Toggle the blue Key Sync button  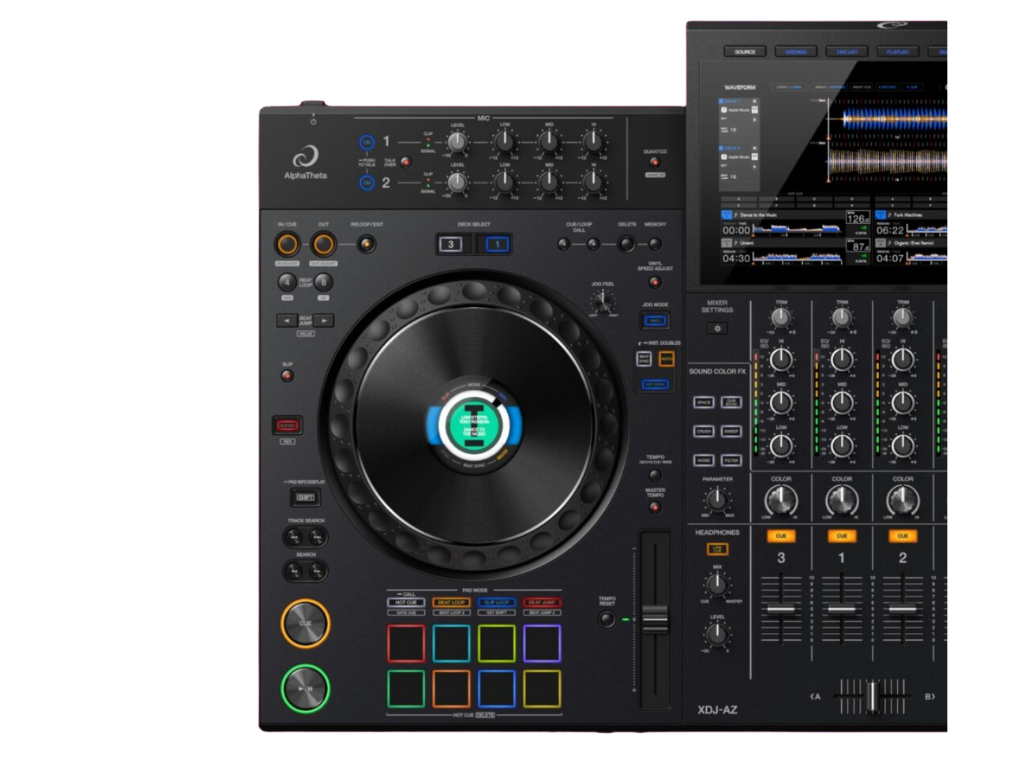tap(654, 385)
